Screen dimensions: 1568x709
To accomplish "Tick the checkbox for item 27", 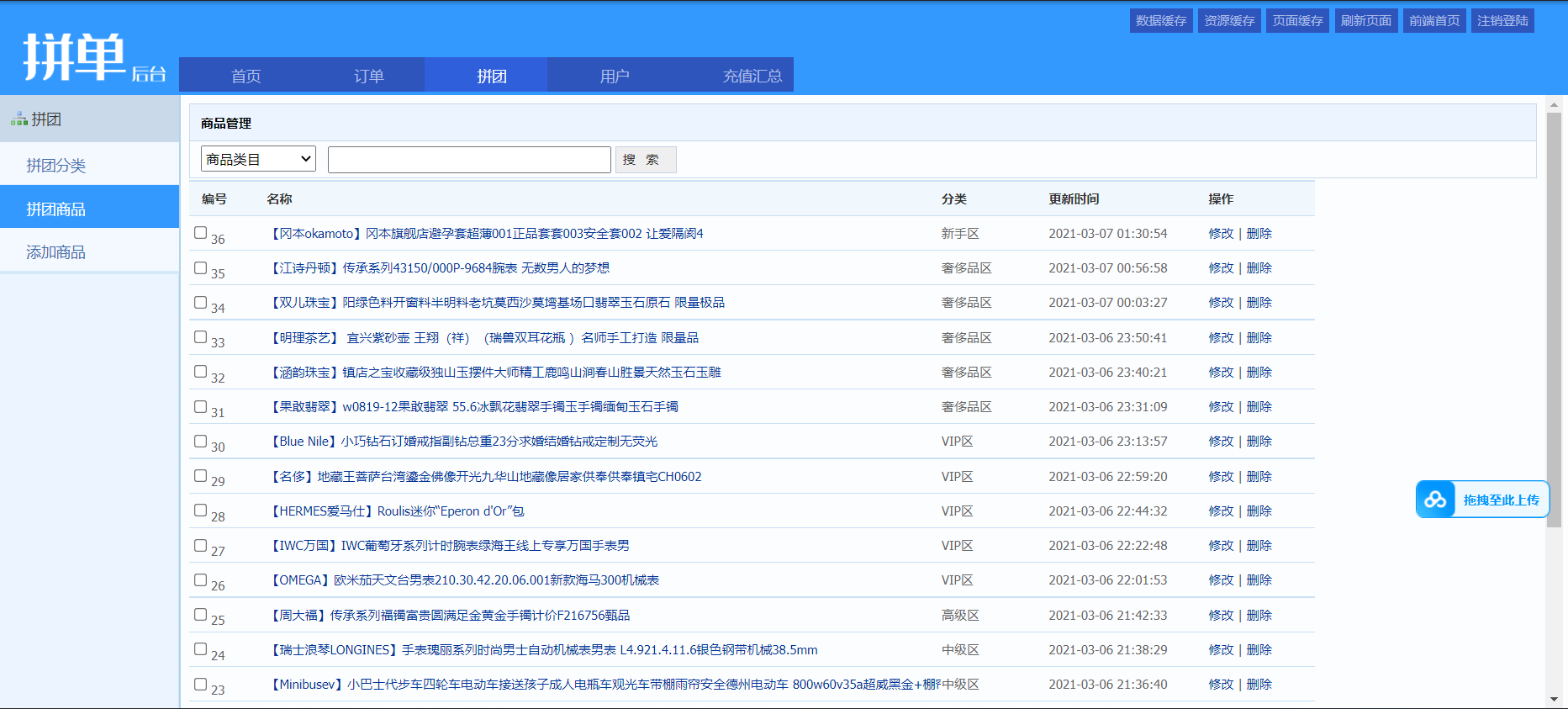I will pos(200,545).
